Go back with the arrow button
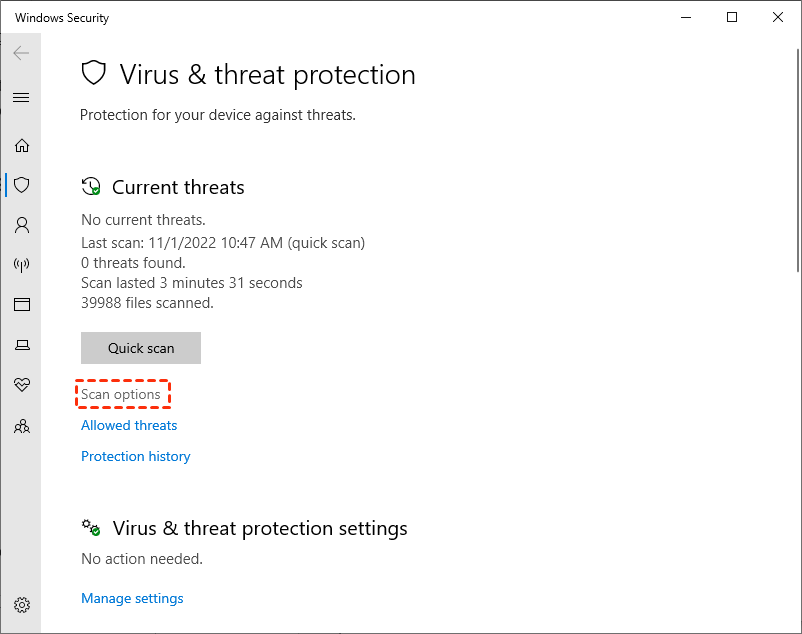Image resolution: width=802 pixels, height=634 pixels. [21, 53]
